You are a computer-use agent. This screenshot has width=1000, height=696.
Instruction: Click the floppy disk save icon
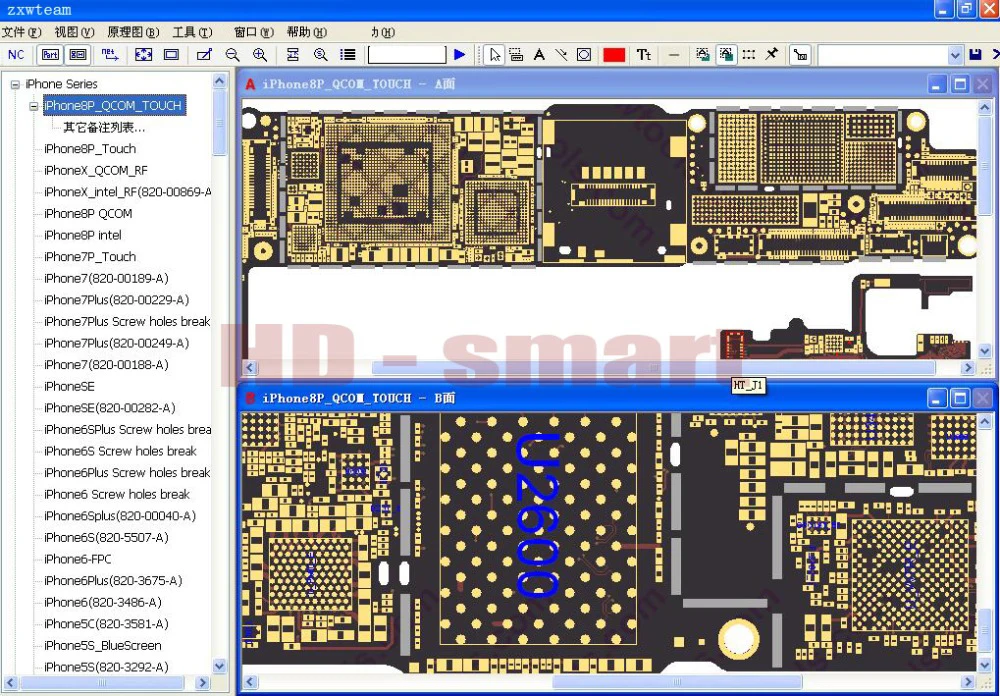pos(975,55)
